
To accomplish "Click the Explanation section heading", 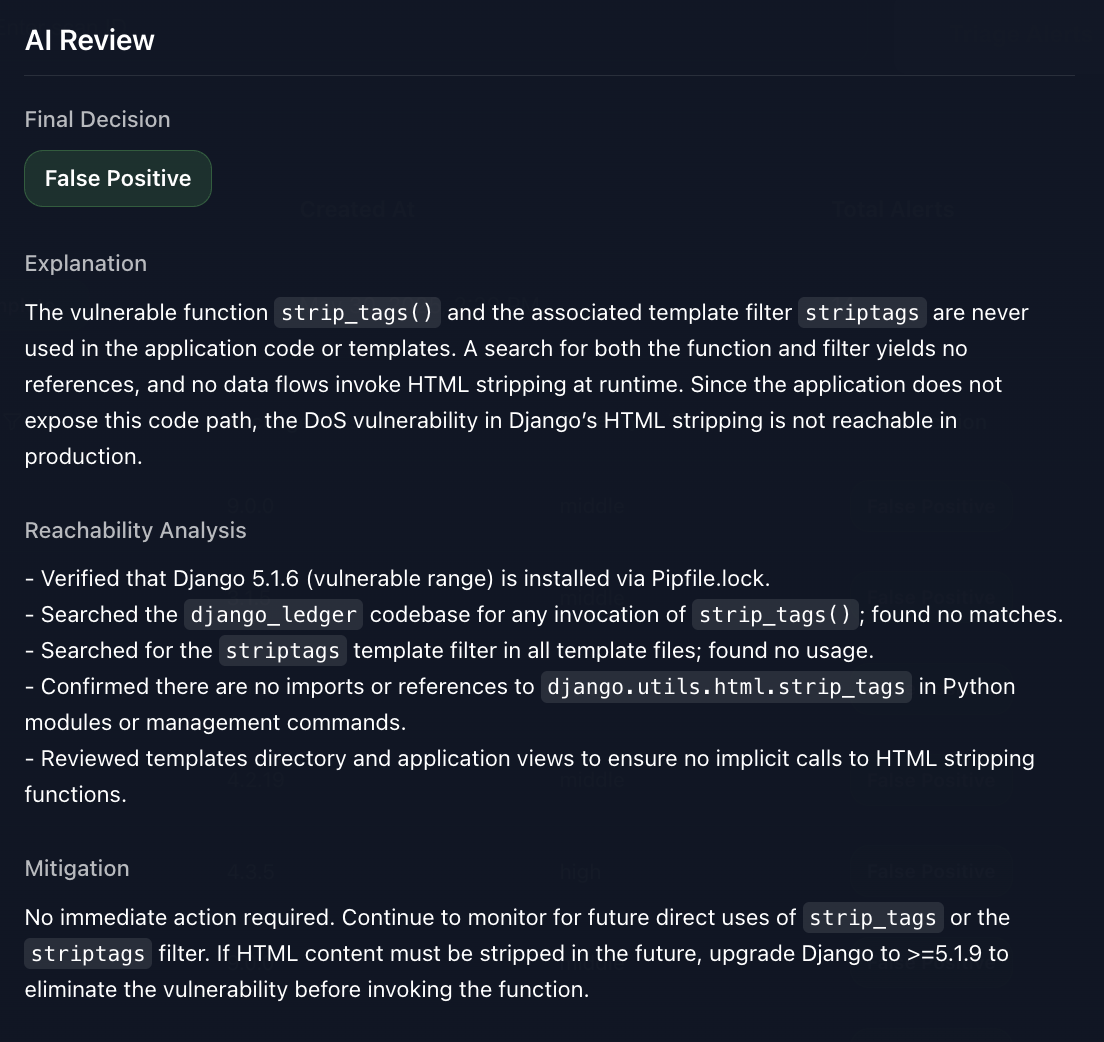I will pyautogui.click(x=86, y=263).
